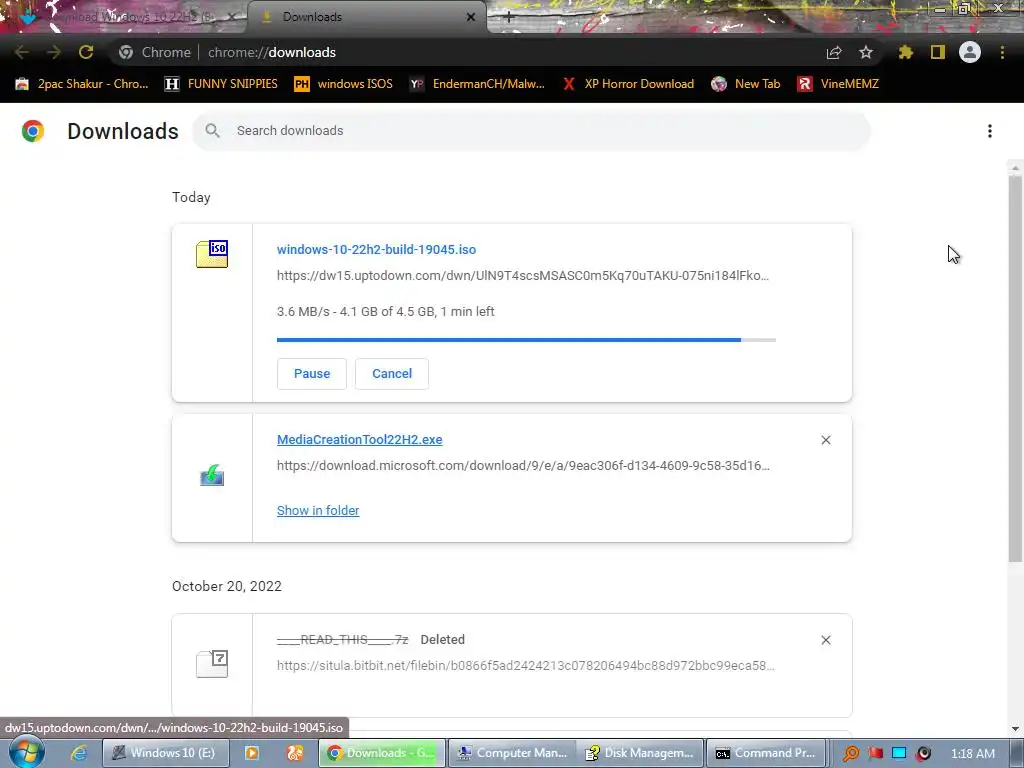The image size is (1024, 768).
Task: Click the network monitor tray icon
Action: [899, 753]
